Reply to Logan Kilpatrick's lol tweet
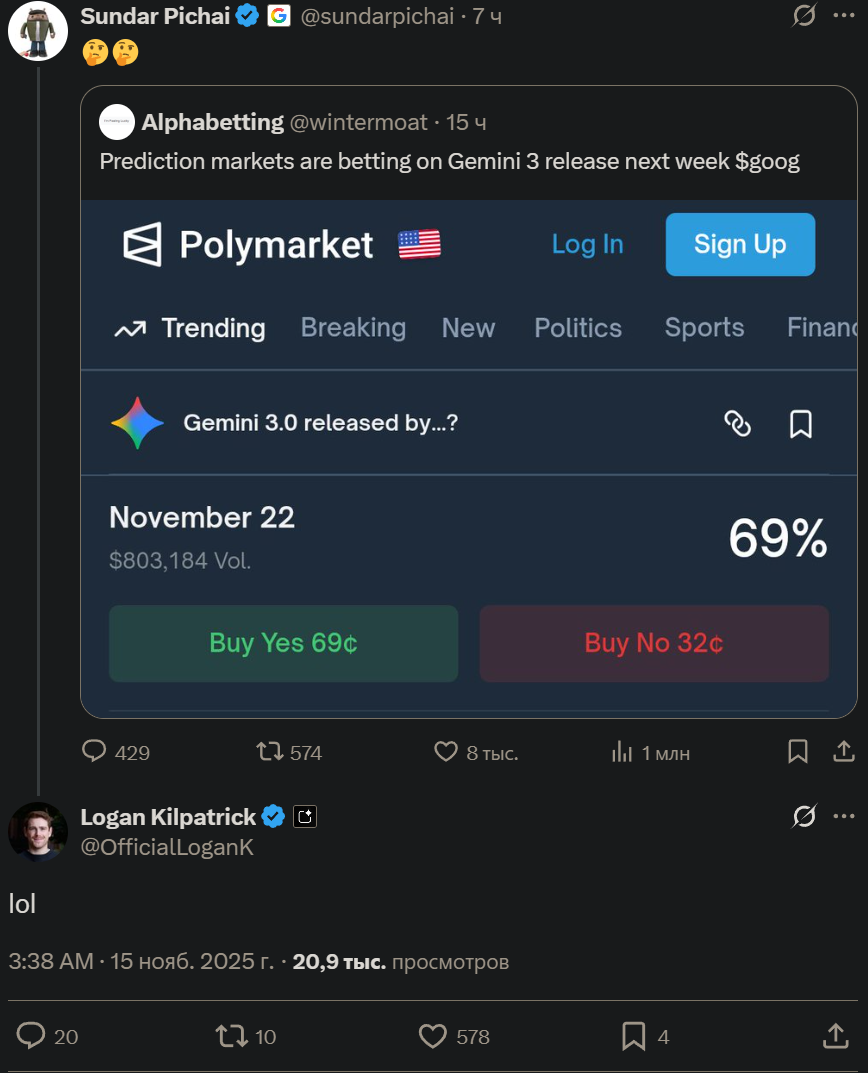The height and width of the screenshot is (1073, 868). pos(32,1036)
